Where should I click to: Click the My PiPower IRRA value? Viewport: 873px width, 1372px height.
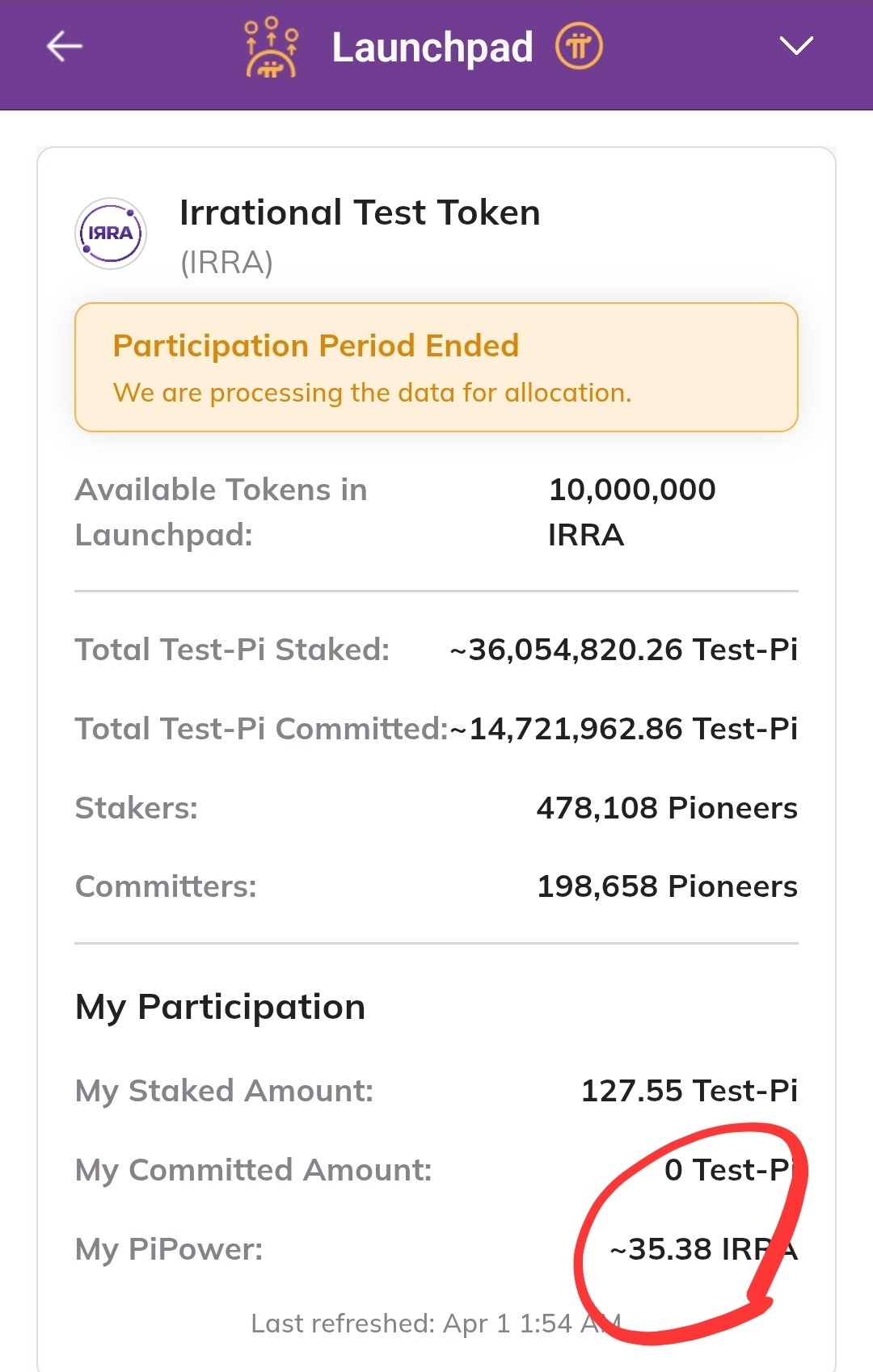coord(703,1249)
